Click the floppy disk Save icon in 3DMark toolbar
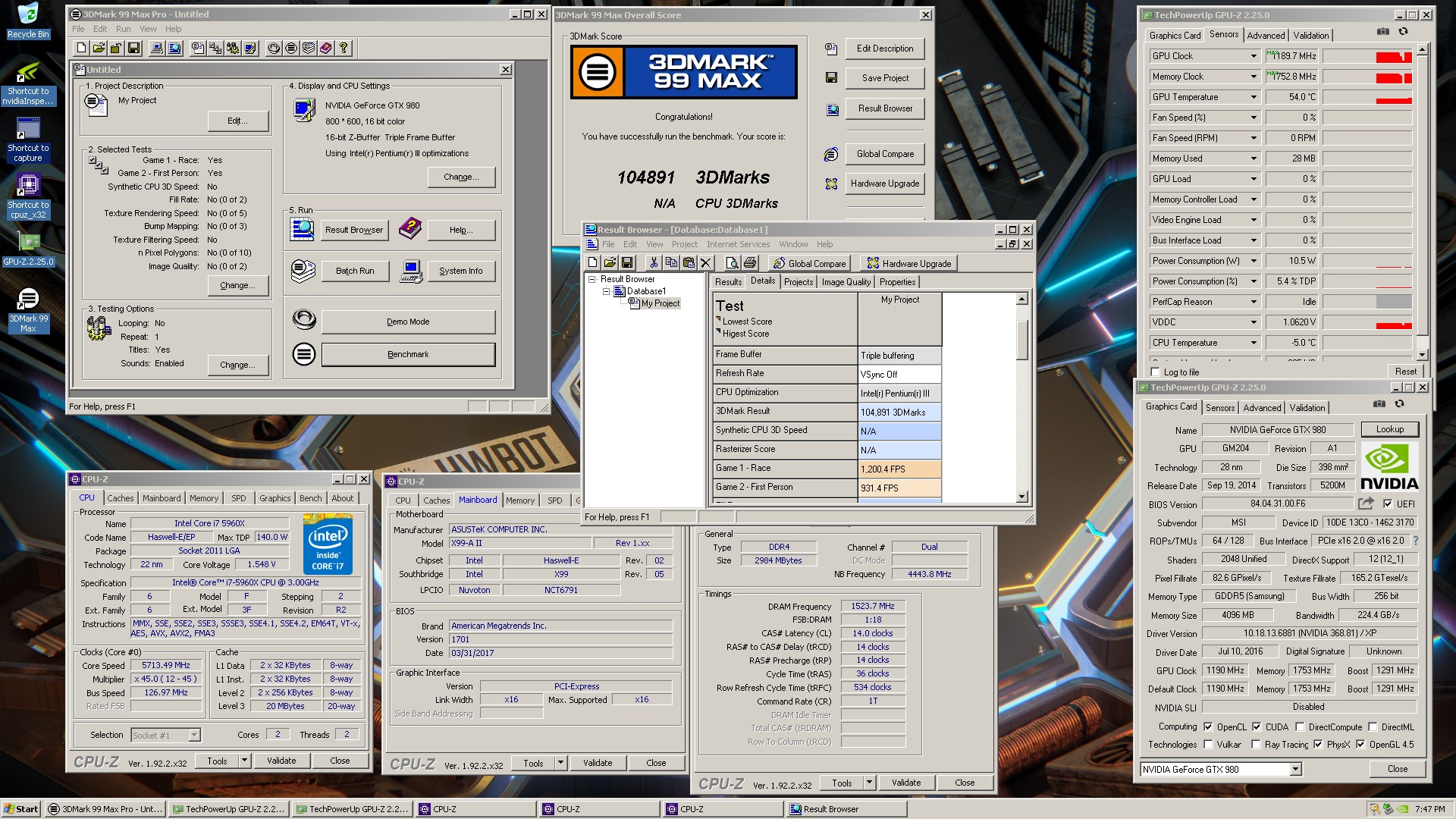This screenshot has height=819, width=1456. click(x=133, y=48)
